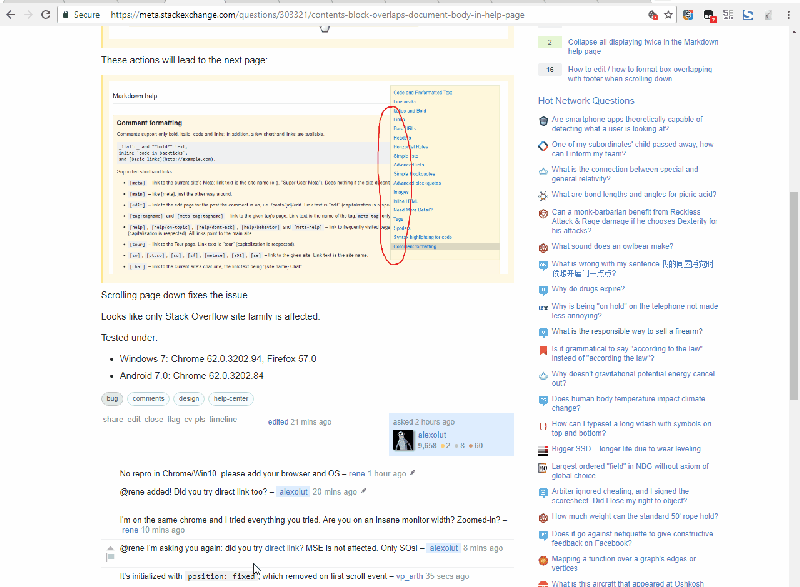This screenshot has height=587, width=800.
Task: Select the bug tag
Action: click(112, 398)
